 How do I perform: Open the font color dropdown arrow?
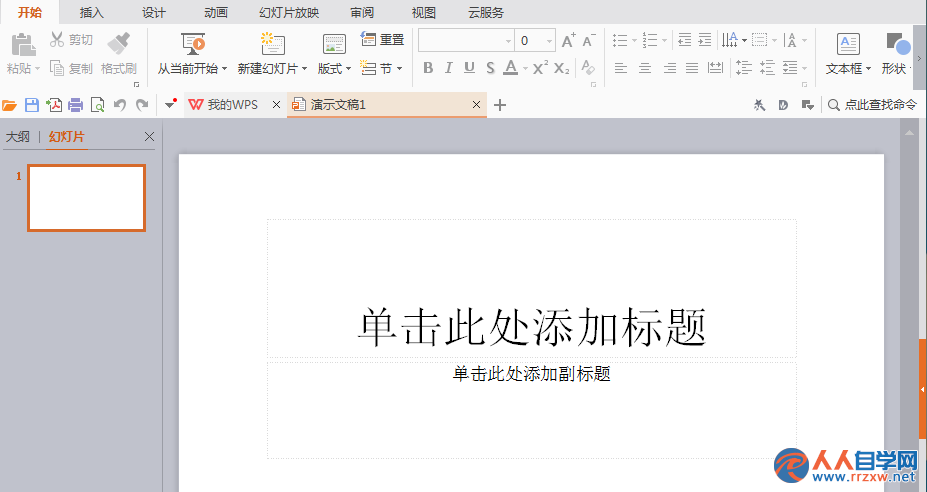[x=525, y=69]
